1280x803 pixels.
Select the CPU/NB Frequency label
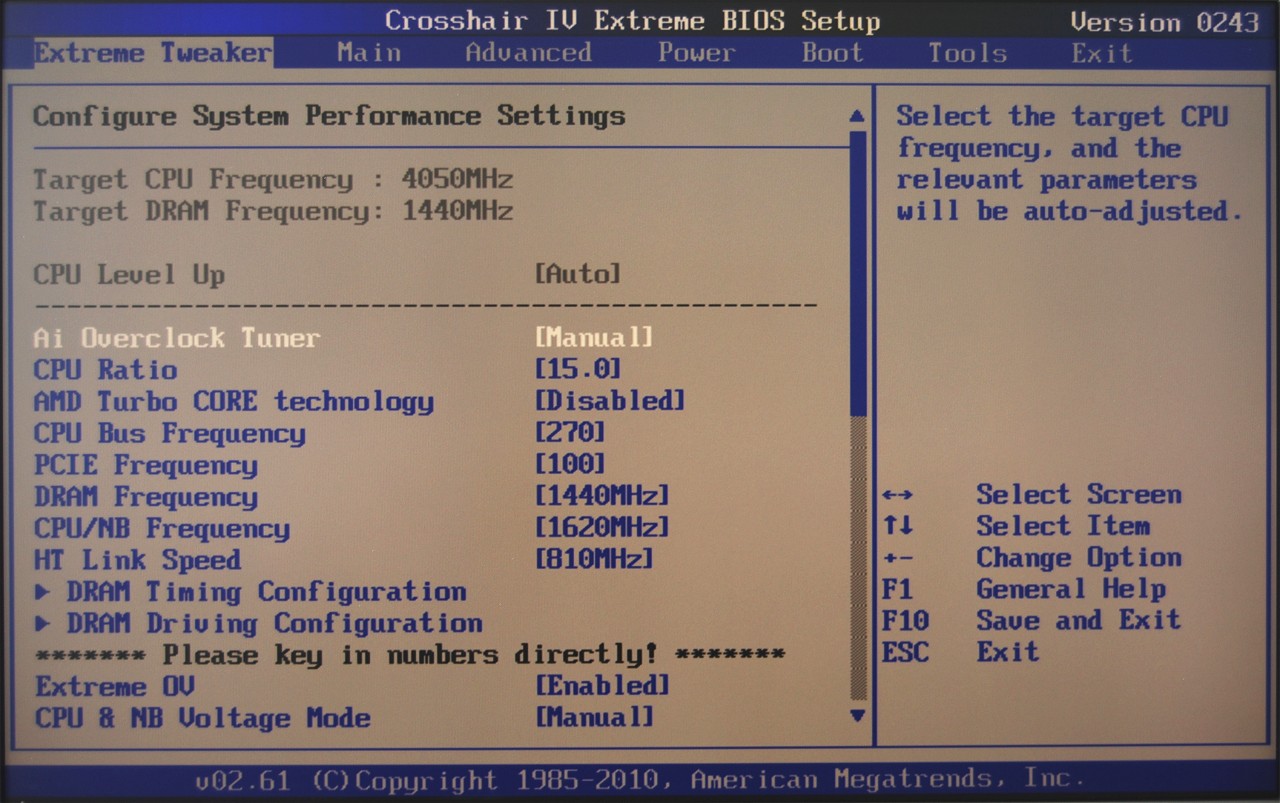click(x=161, y=529)
